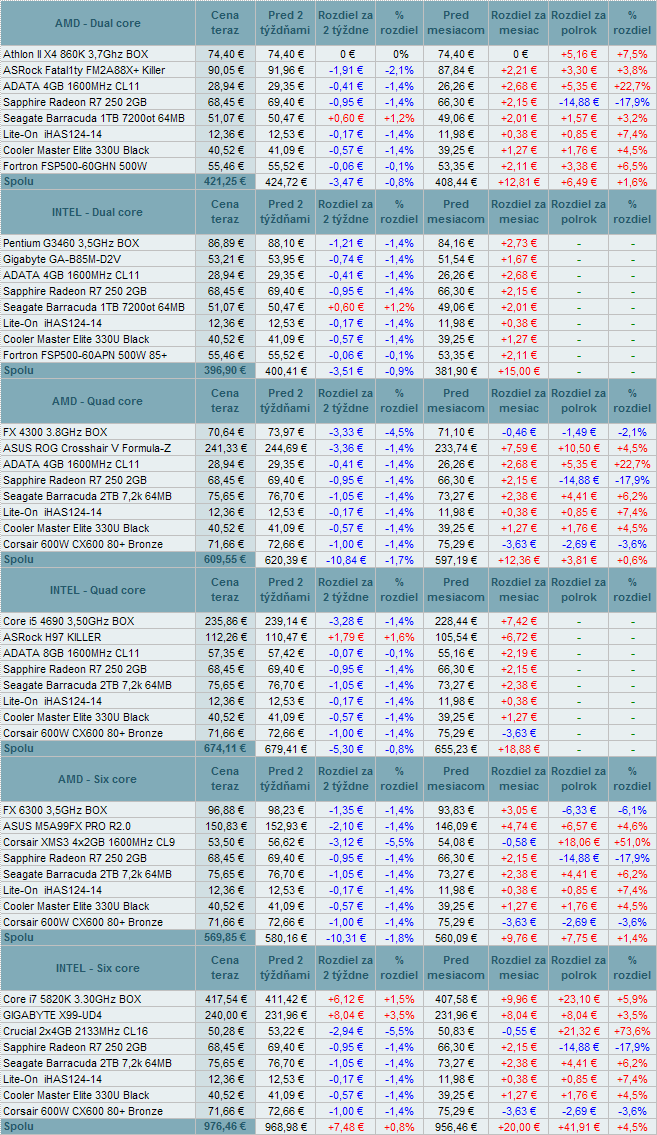
Task: Click the AMD - Dual core section header
Action: point(97,22)
